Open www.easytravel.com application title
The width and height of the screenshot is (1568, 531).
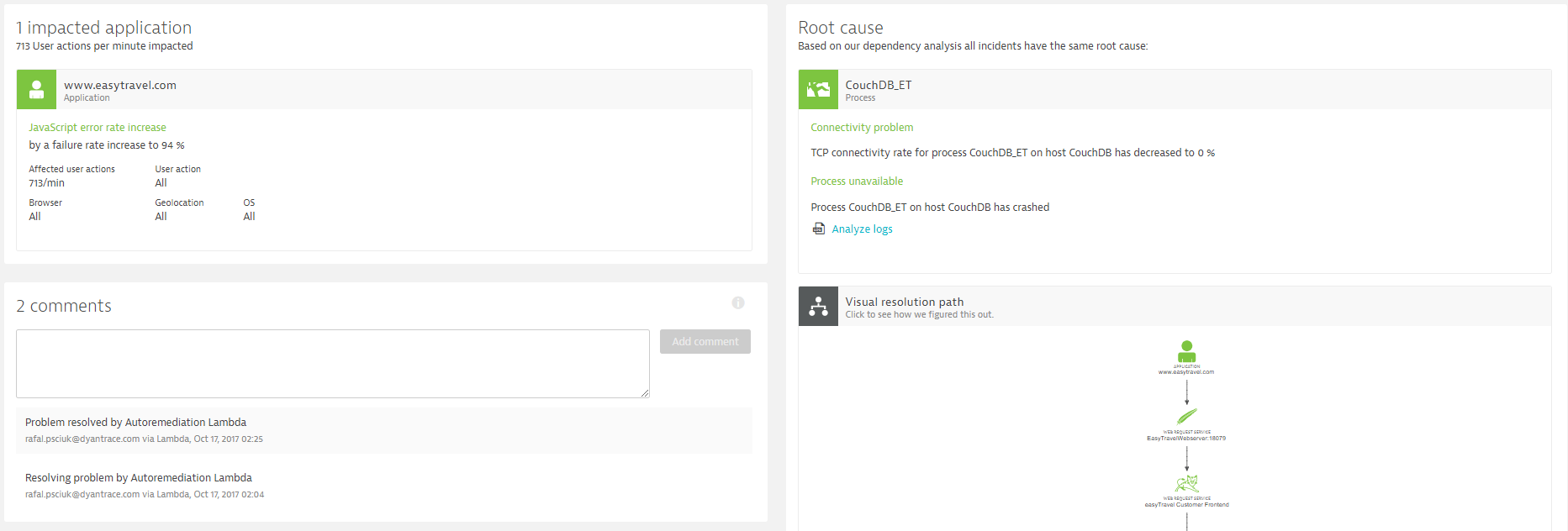point(120,85)
